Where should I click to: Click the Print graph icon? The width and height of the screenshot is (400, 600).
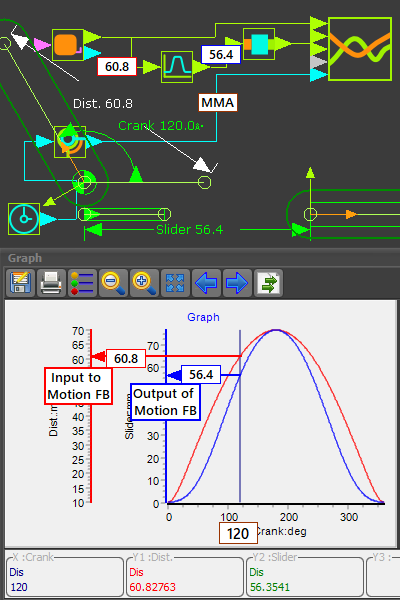pyautogui.click(x=51, y=283)
